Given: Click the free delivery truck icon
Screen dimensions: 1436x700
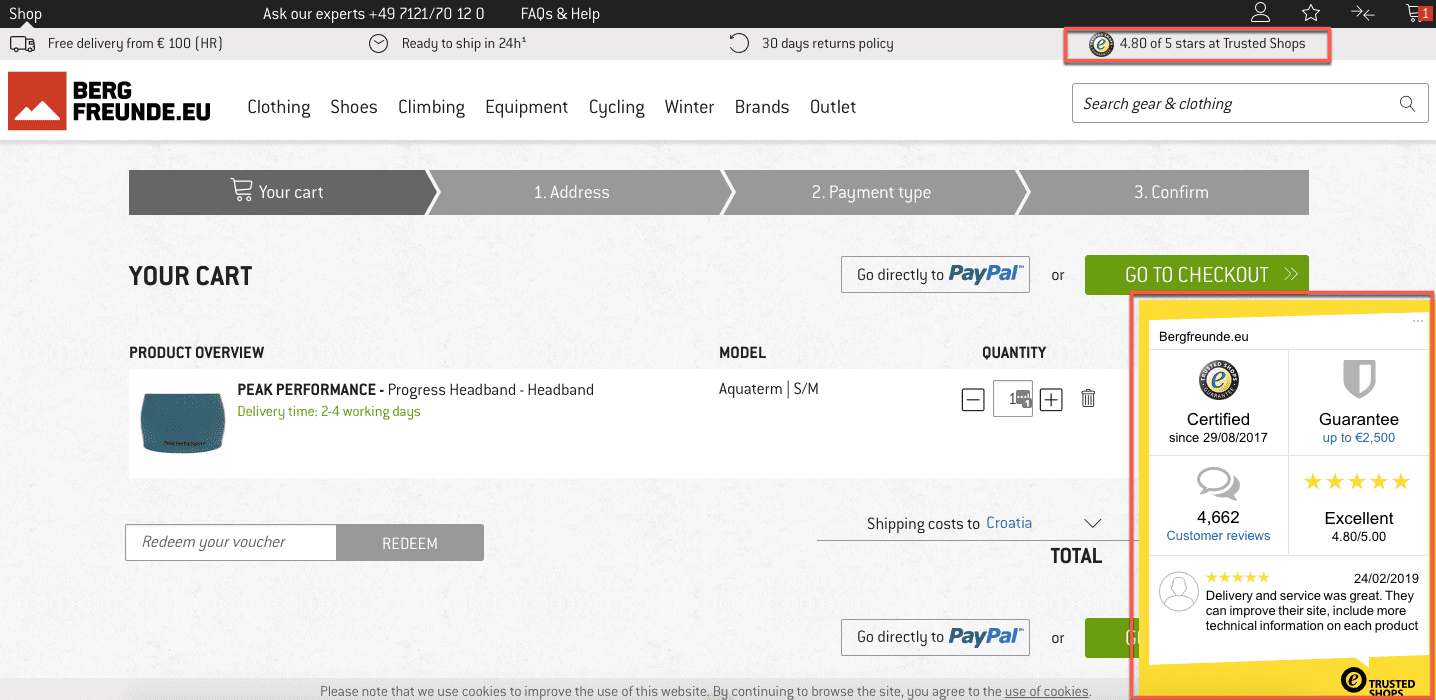Looking at the screenshot, I should (22, 43).
